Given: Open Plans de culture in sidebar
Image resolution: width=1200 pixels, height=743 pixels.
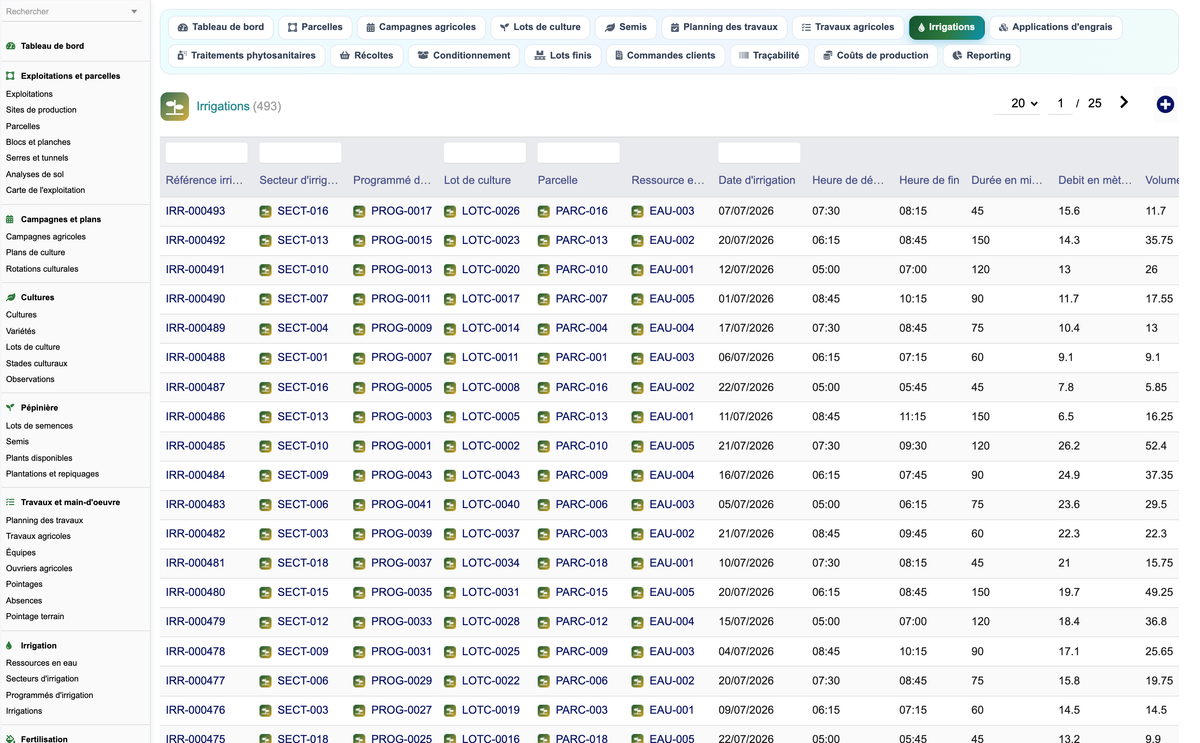Looking at the screenshot, I should click(x=36, y=253).
